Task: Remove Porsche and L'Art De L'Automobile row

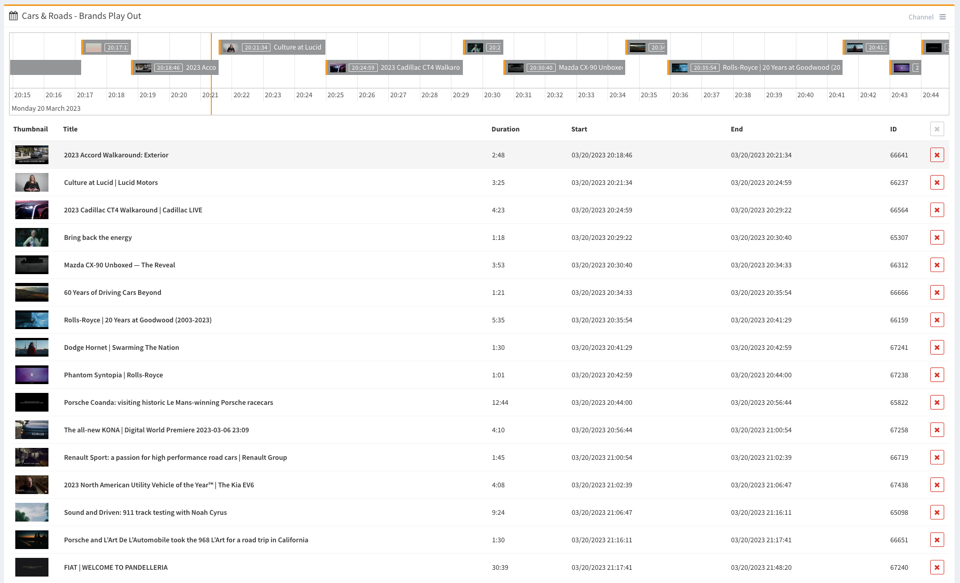Action: [936, 540]
